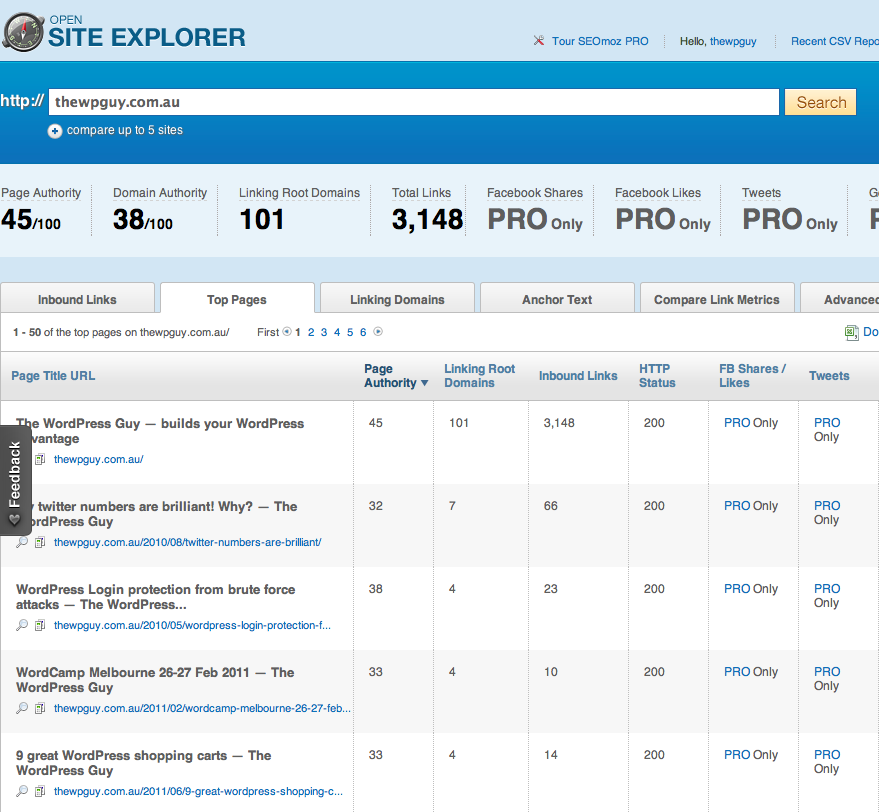This screenshot has width=879, height=812.
Task: Click the plus icon to compare sites
Action: pyautogui.click(x=54, y=131)
